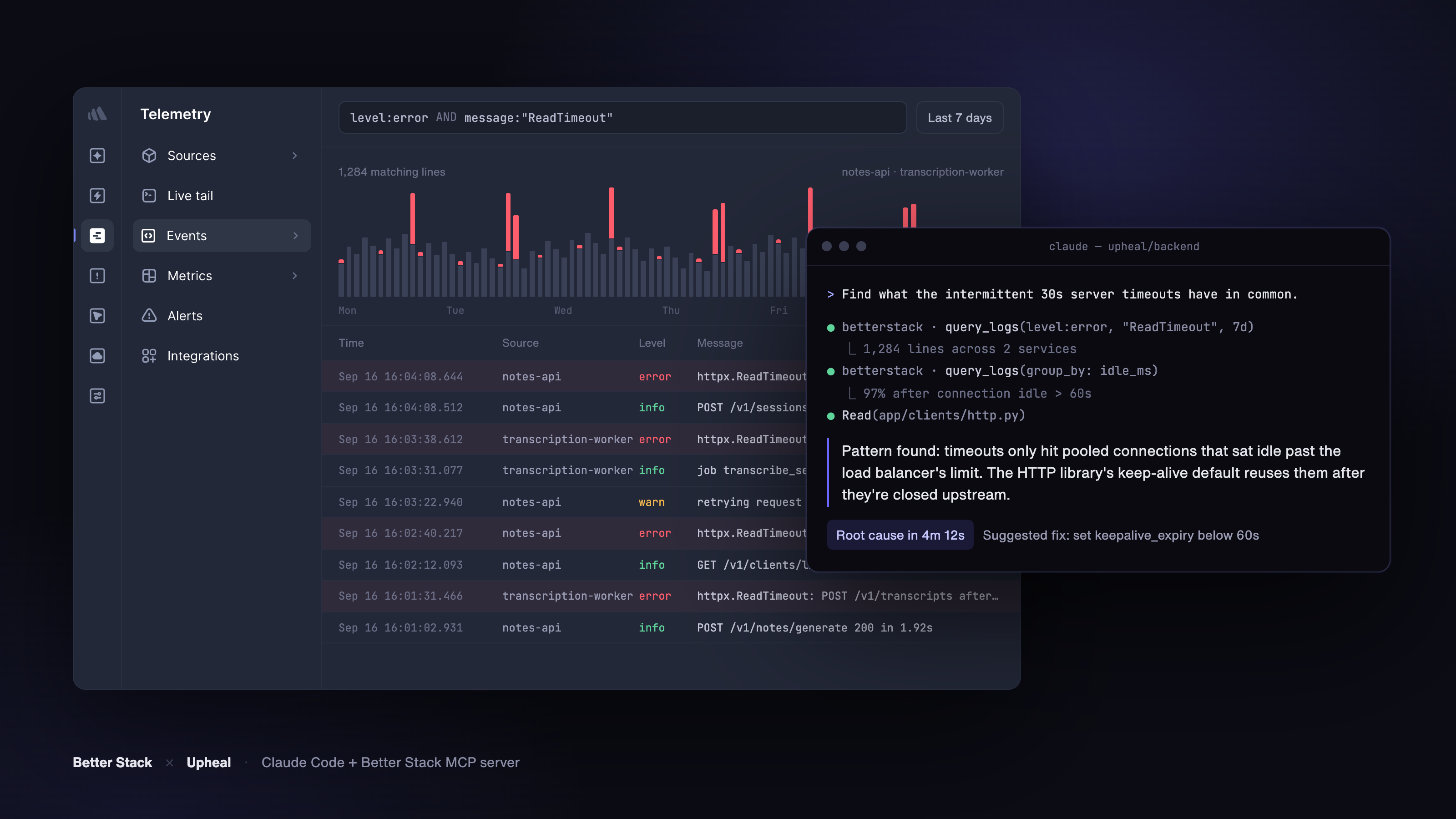Open the exclamation mark rail icon
This screenshot has width=1456, height=819.
(97, 276)
